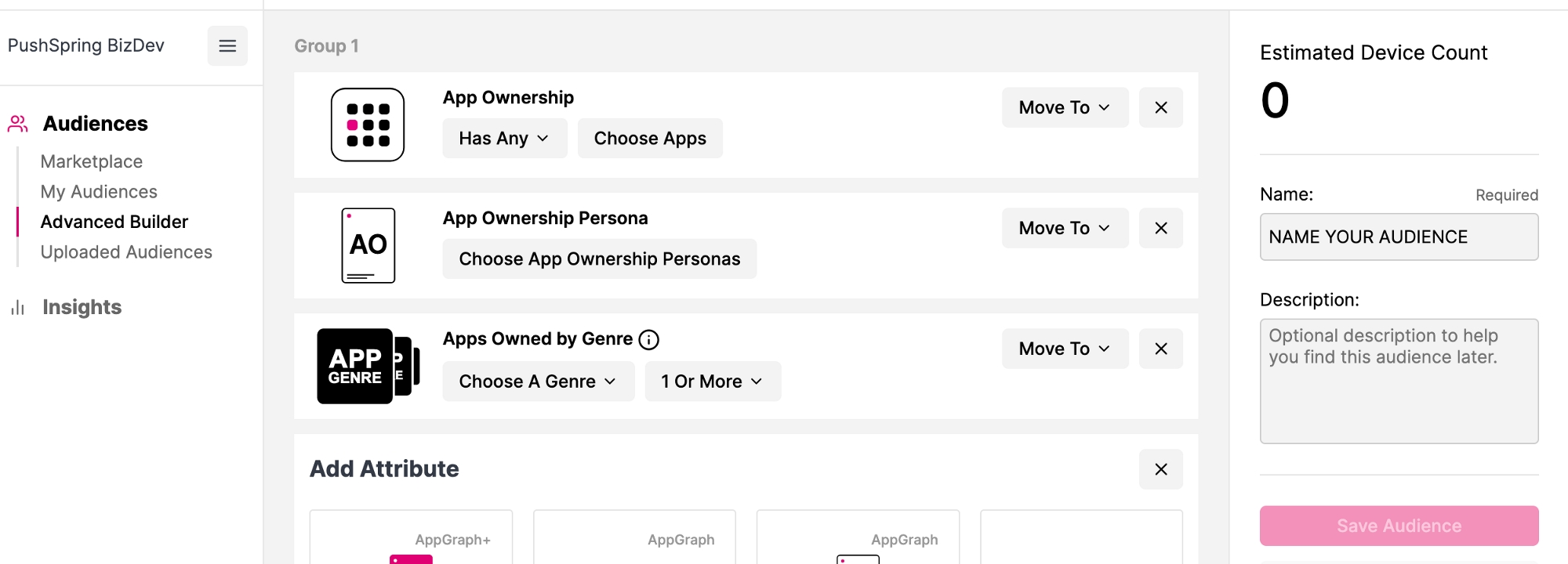
Task: Select Uploaded Audiences in the sidebar
Action: pyautogui.click(x=126, y=252)
